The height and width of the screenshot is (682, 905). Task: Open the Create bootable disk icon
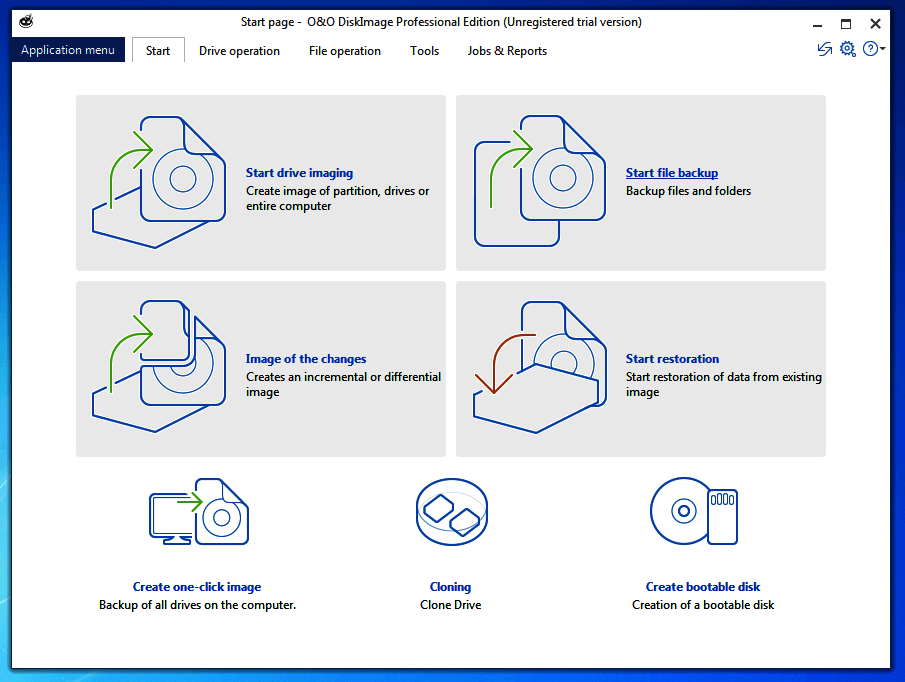[x=694, y=511]
